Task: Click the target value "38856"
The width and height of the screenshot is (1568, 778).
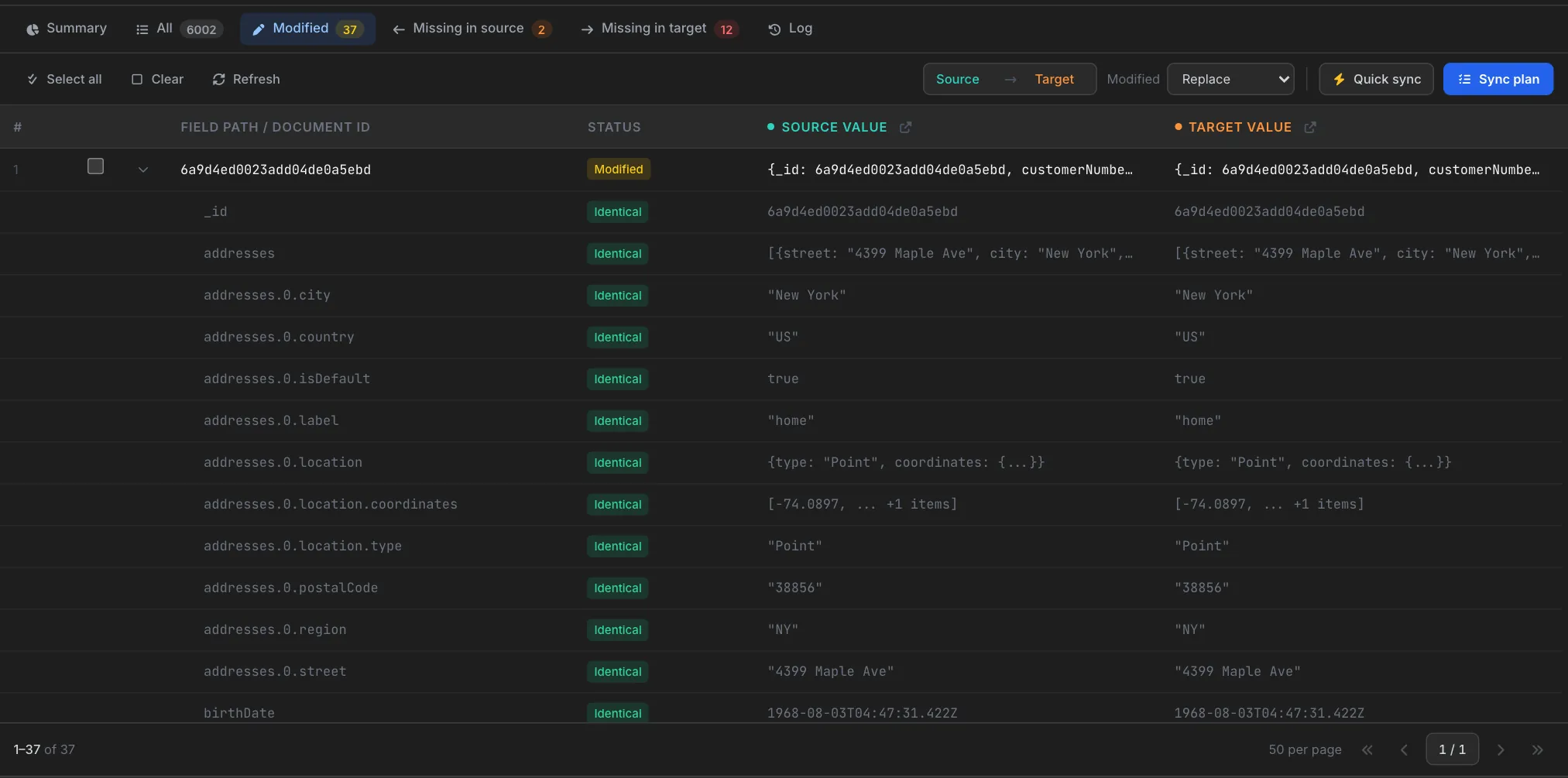Action: tap(1202, 588)
